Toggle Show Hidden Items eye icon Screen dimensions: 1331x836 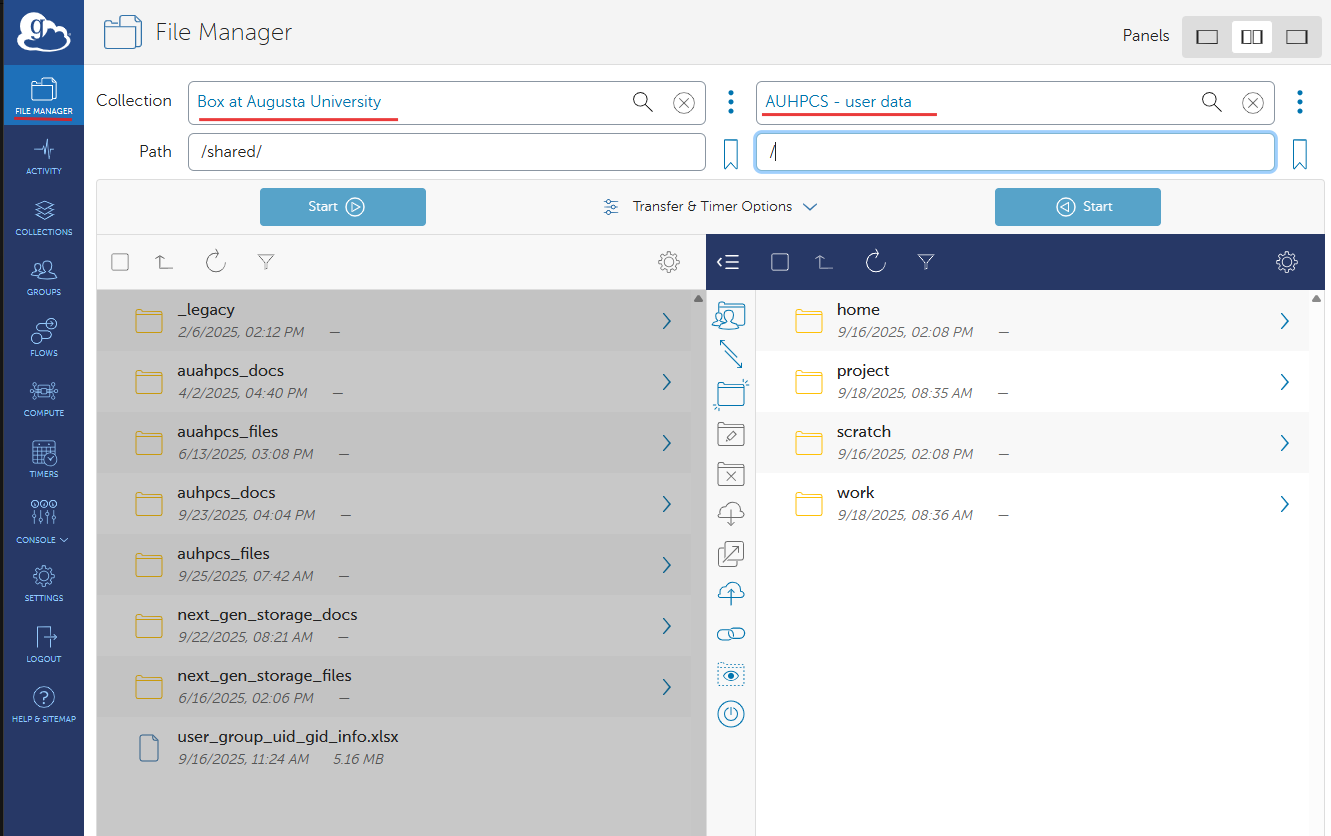pos(731,676)
